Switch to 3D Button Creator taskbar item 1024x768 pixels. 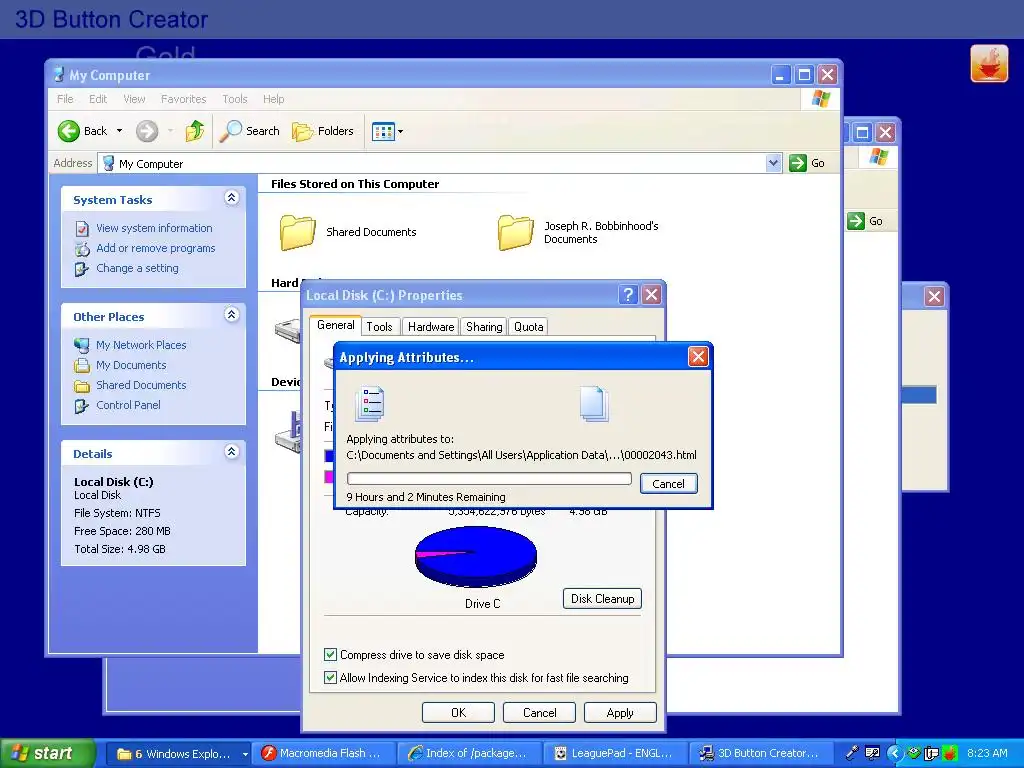coord(762,753)
